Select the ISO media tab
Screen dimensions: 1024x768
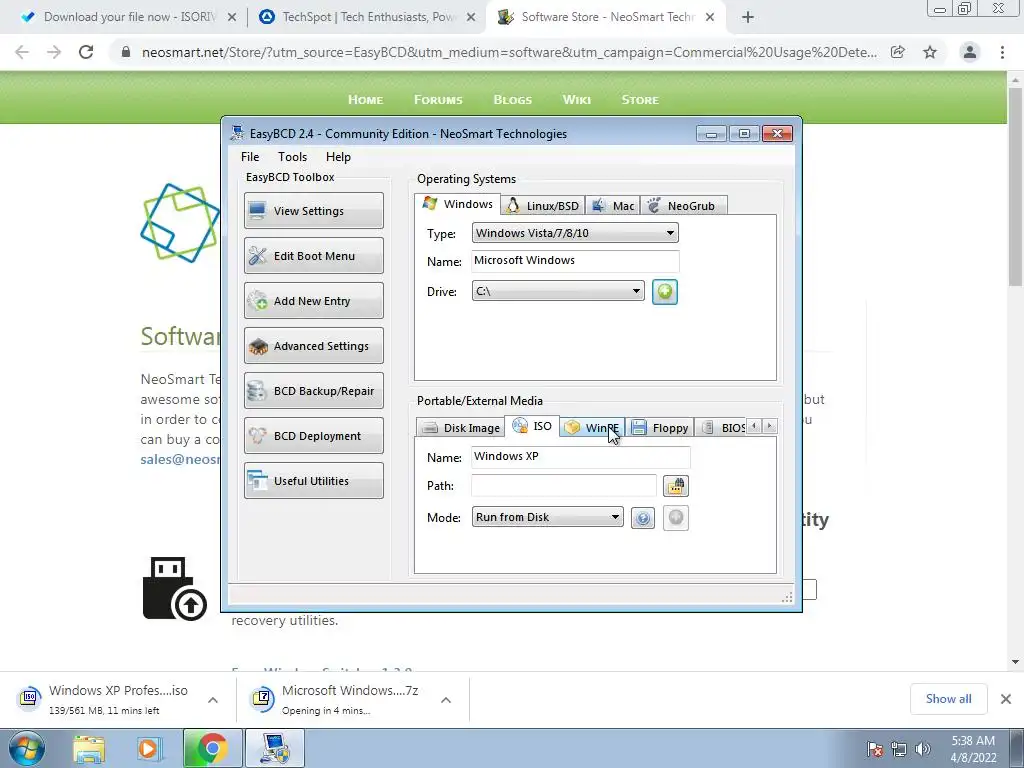[532, 426]
